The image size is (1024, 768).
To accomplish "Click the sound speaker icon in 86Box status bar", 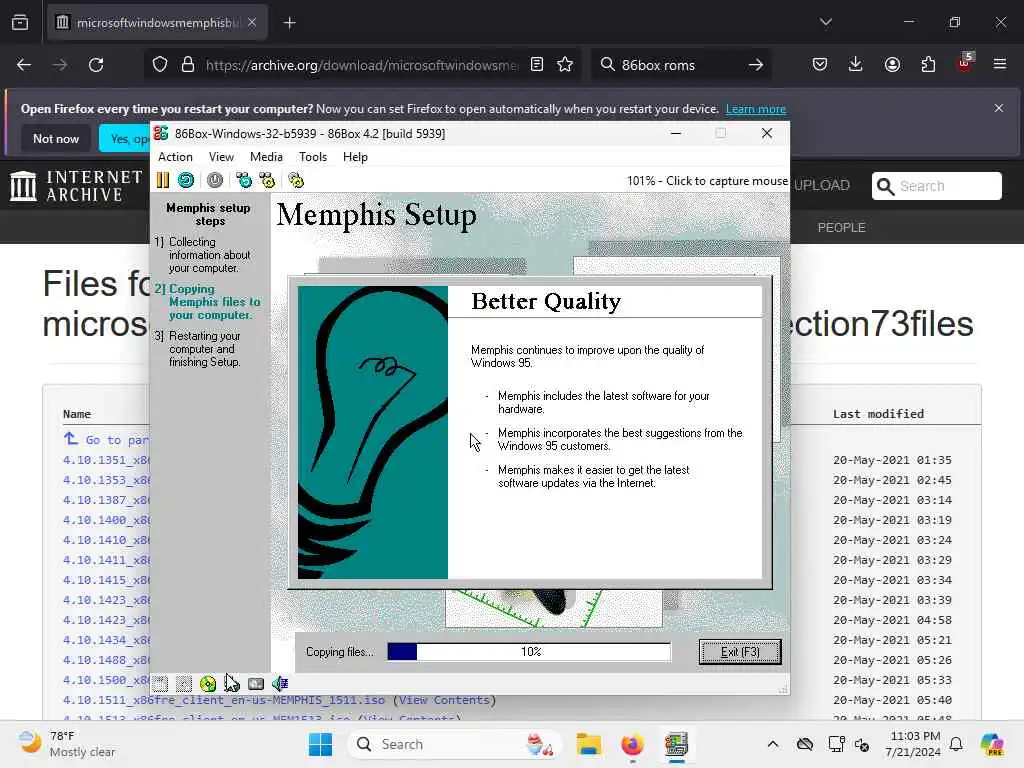I will [x=280, y=684].
